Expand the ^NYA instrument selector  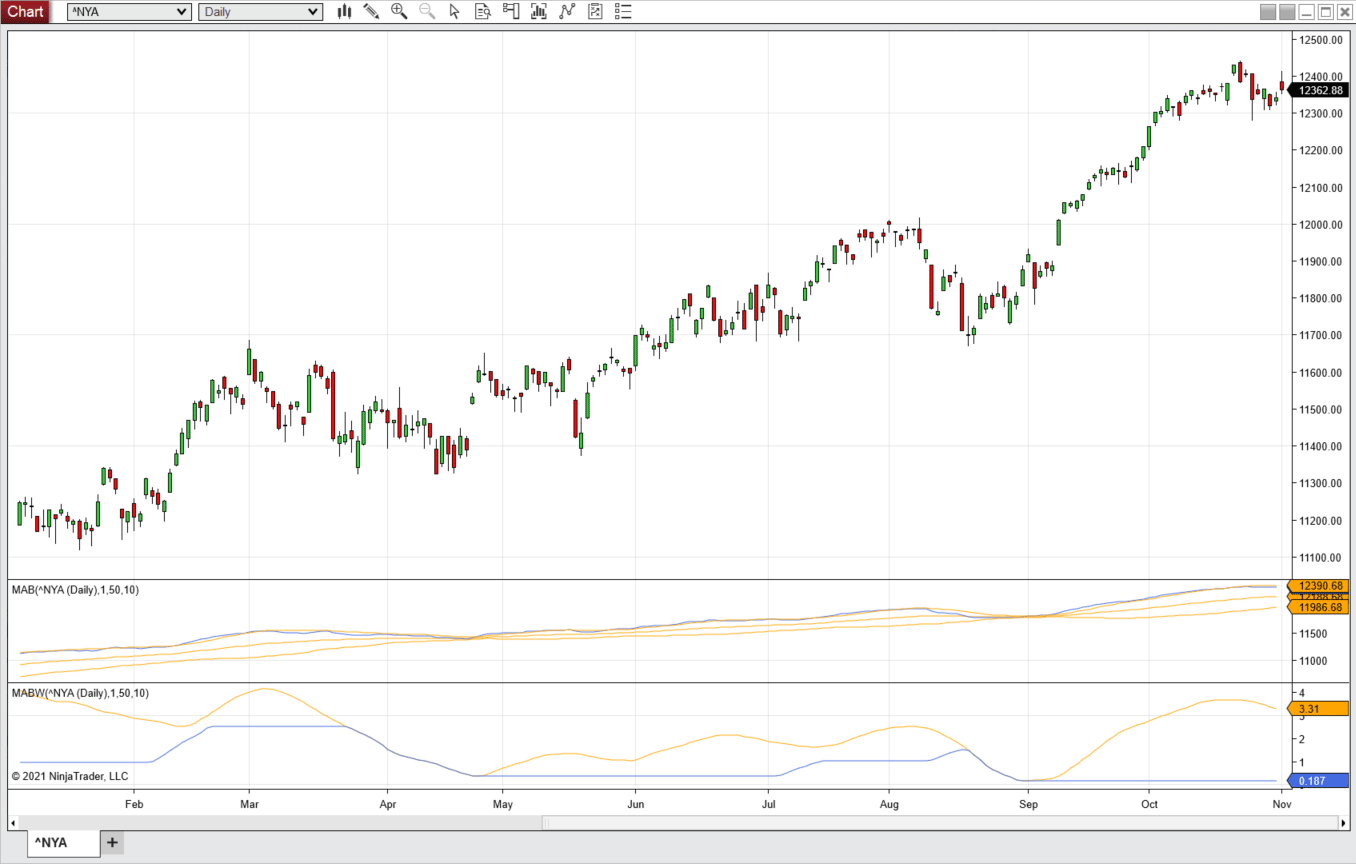pos(128,12)
